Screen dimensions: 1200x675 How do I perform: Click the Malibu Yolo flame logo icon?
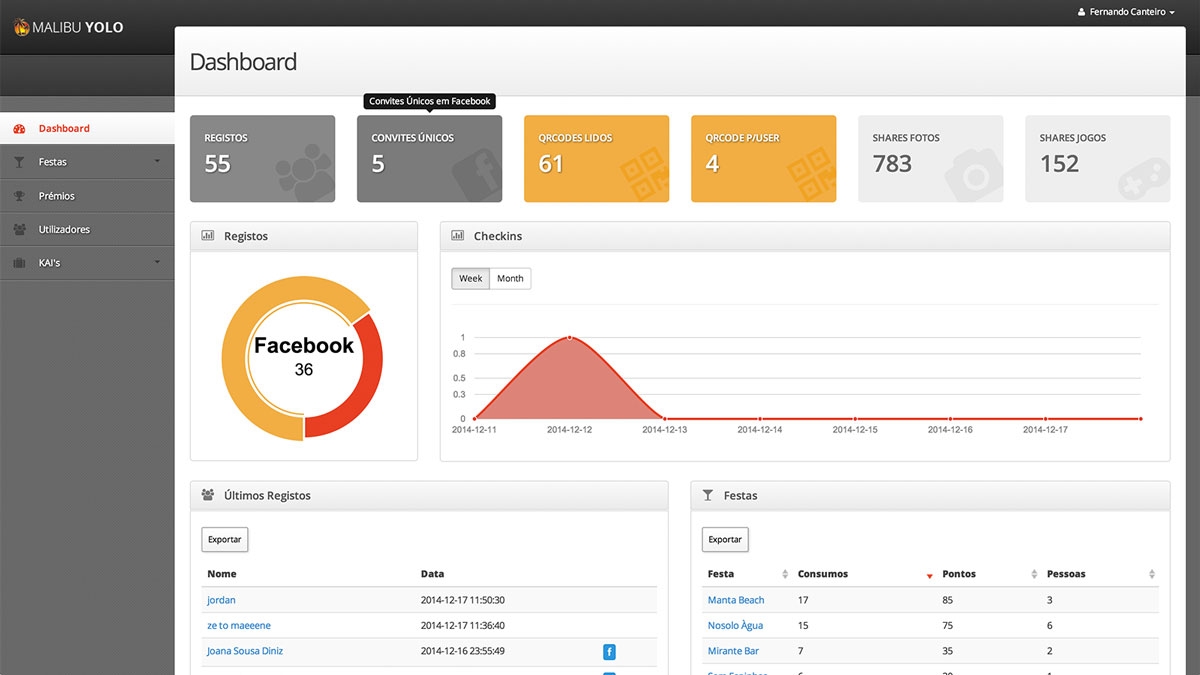(21, 27)
